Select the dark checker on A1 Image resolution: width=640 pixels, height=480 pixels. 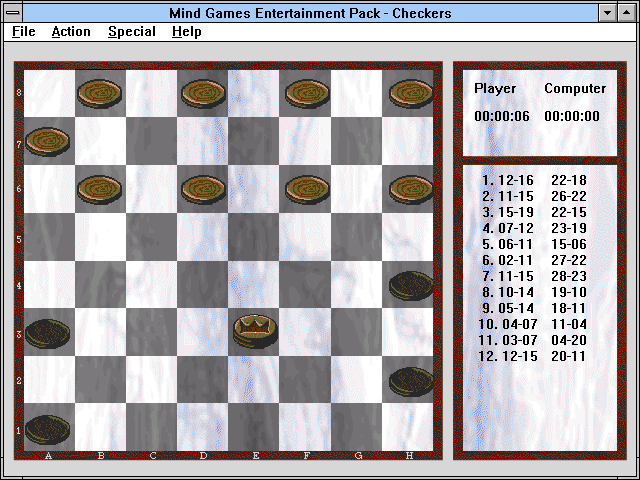point(47,430)
